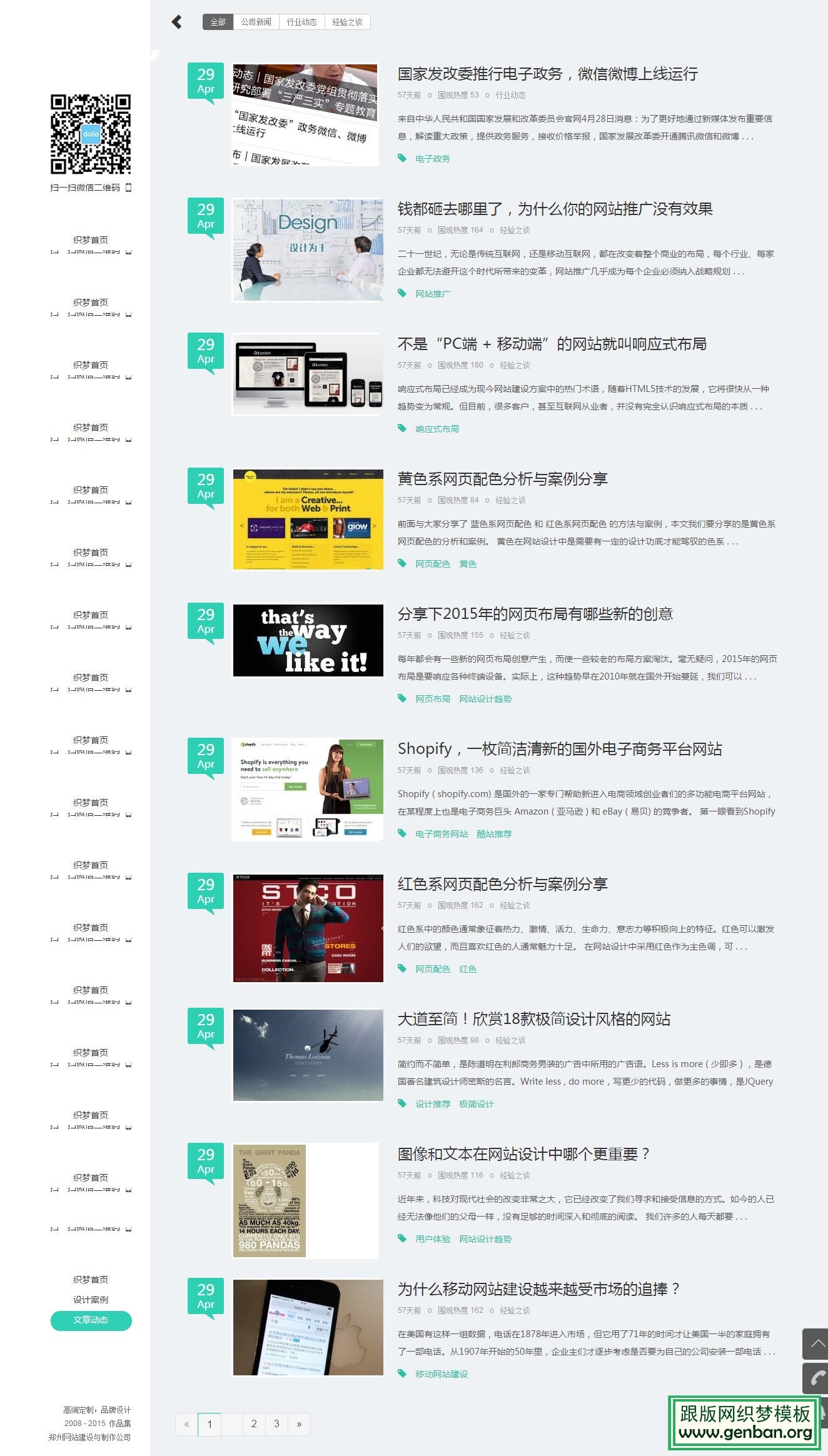The image size is (828, 1456).
Task: Switch to the 行业动态 tab
Action: click(301, 22)
